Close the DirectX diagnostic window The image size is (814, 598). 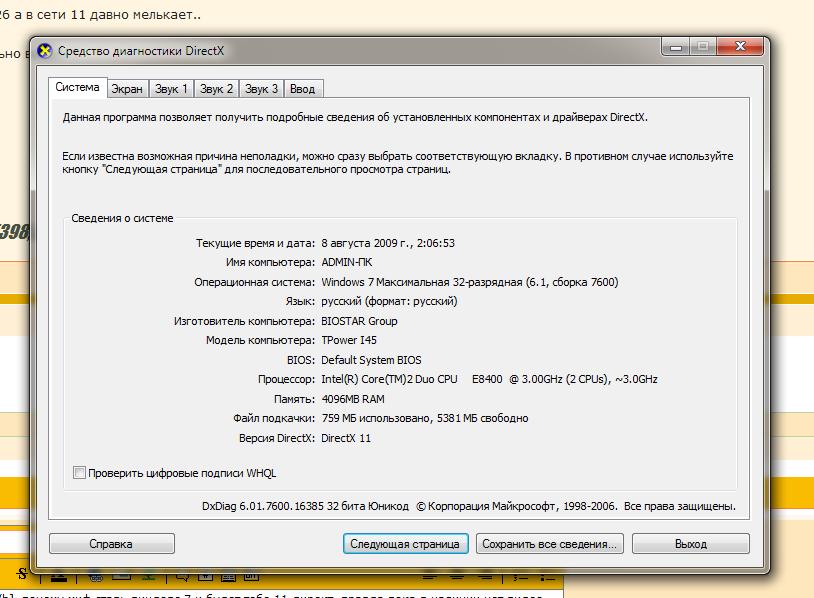[x=740, y=47]
